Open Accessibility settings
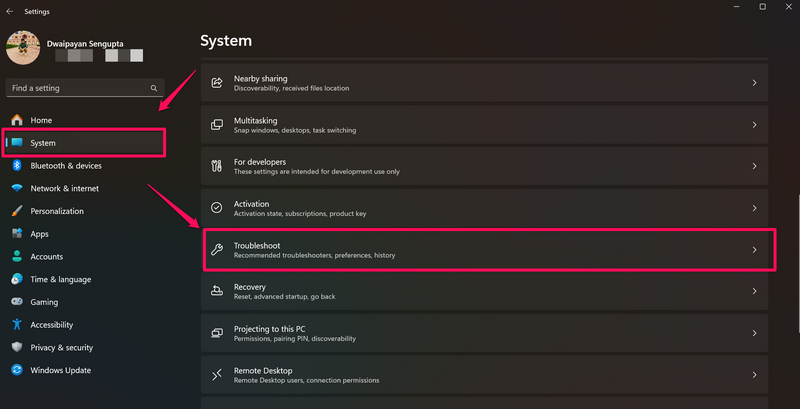The image size is (800, 409). point(51,325)
